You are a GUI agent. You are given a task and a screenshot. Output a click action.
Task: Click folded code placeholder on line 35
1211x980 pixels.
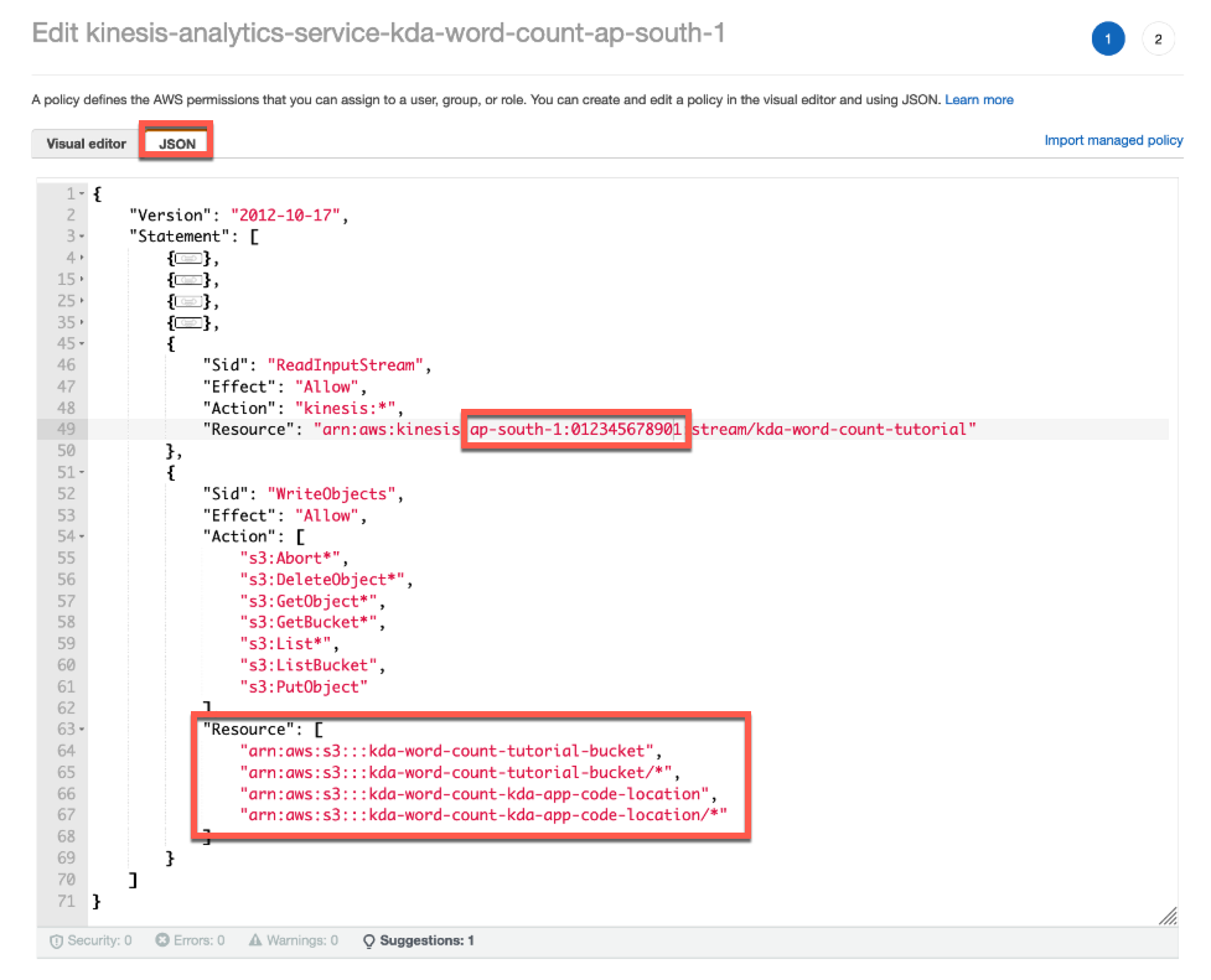(188, 323)
